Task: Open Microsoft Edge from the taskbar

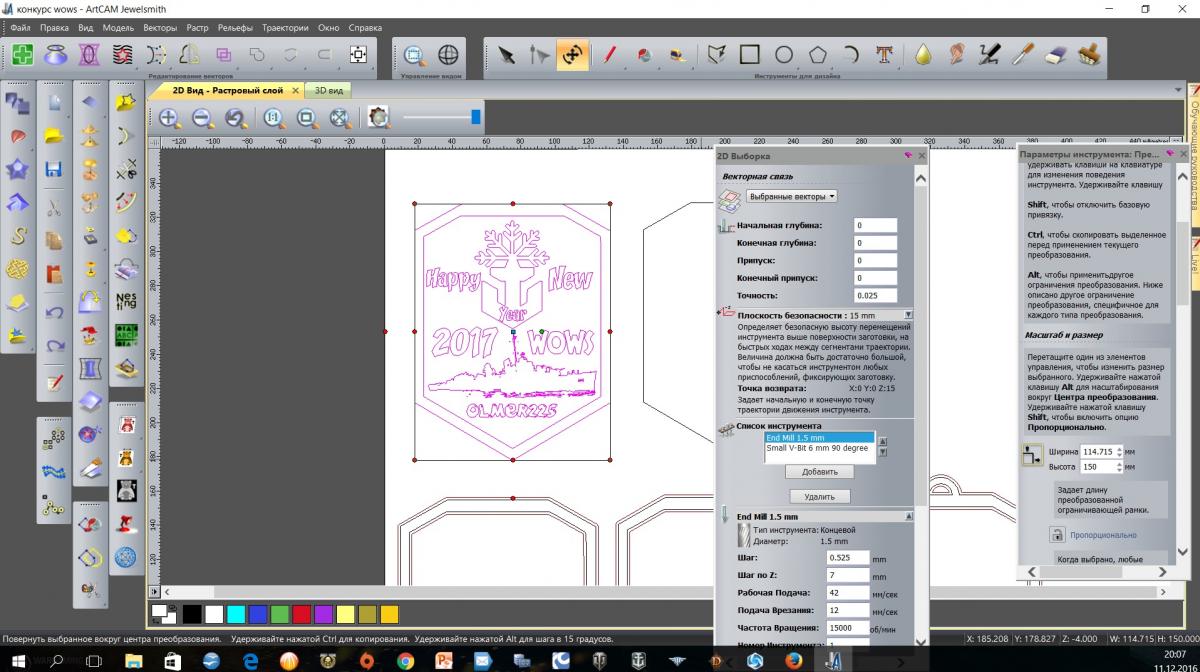Action: (250, 661)
